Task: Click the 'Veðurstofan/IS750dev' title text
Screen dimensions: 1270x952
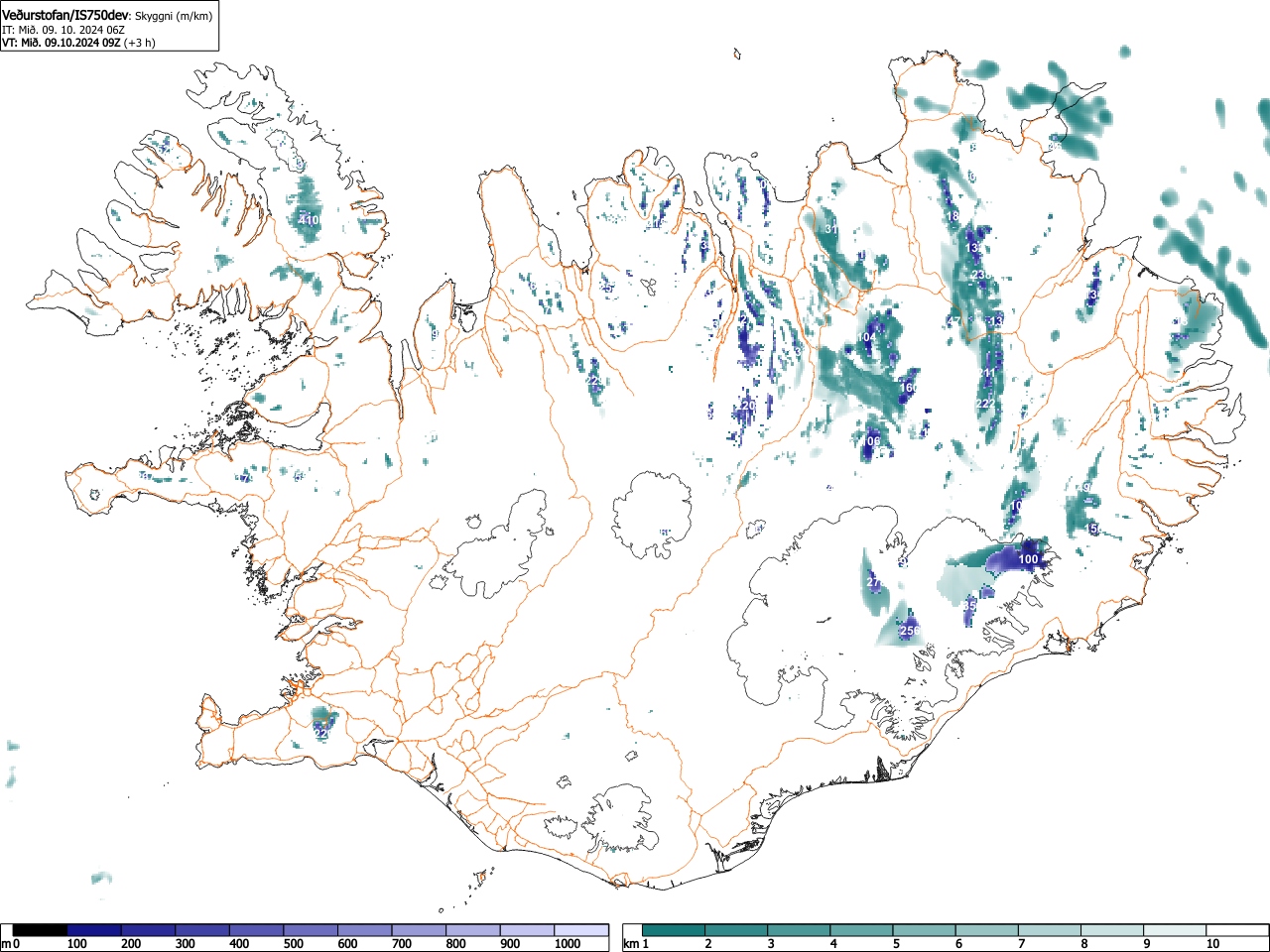Action: 65,16
